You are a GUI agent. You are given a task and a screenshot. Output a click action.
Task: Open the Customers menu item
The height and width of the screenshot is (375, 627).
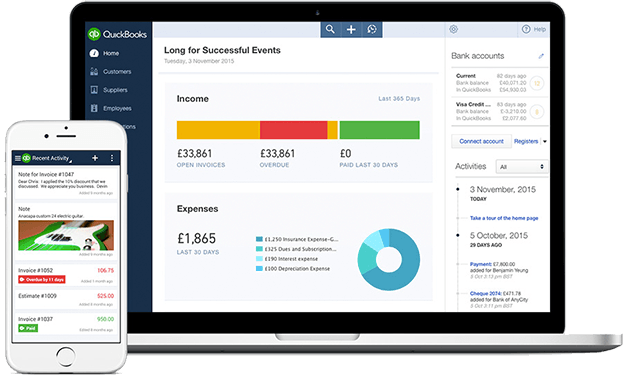(x=117, y=72)
